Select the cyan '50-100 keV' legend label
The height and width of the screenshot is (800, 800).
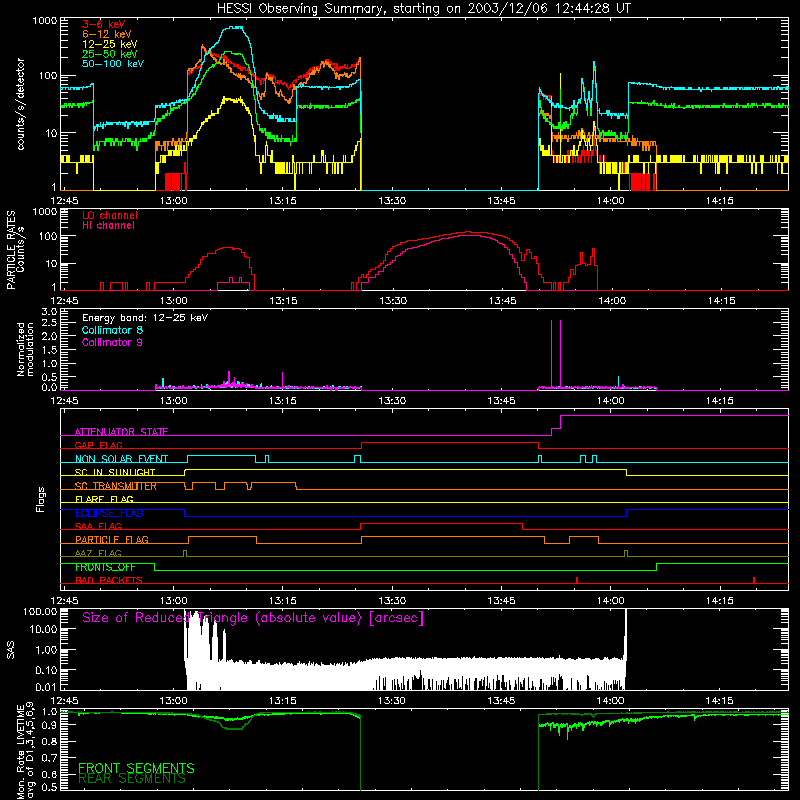113,63
